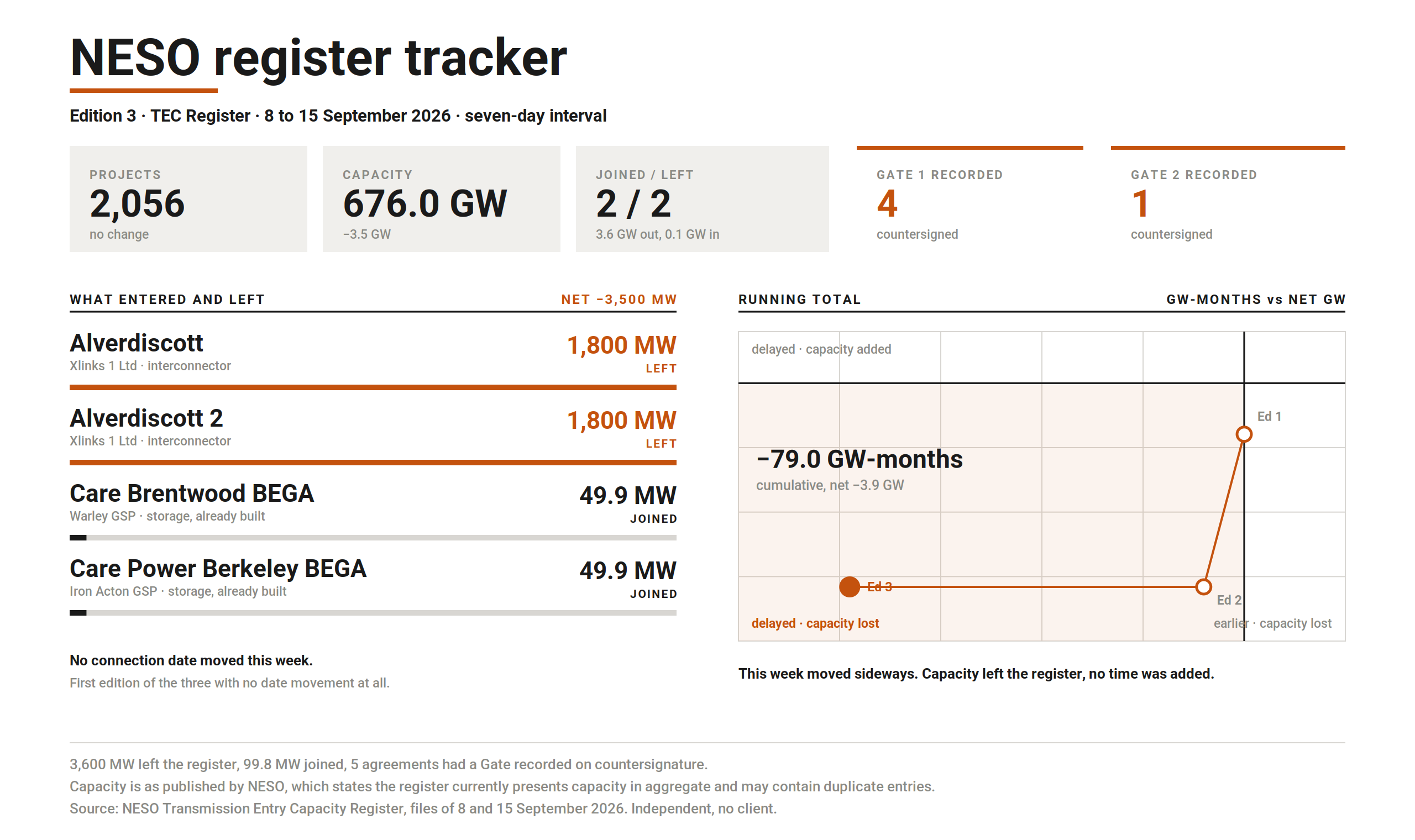Click the Ed 1 chart point
Screen dimensions: 1415x840
(1244, 435)
